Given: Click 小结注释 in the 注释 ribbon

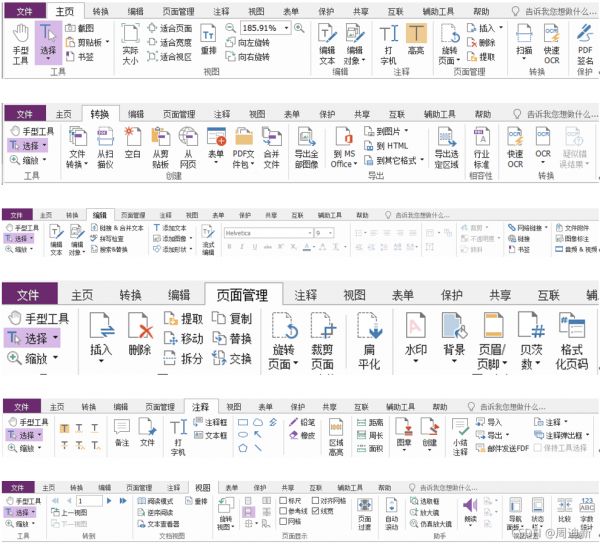Looking at the screenshot, I should pyautogui.click(x=460, y=437).
